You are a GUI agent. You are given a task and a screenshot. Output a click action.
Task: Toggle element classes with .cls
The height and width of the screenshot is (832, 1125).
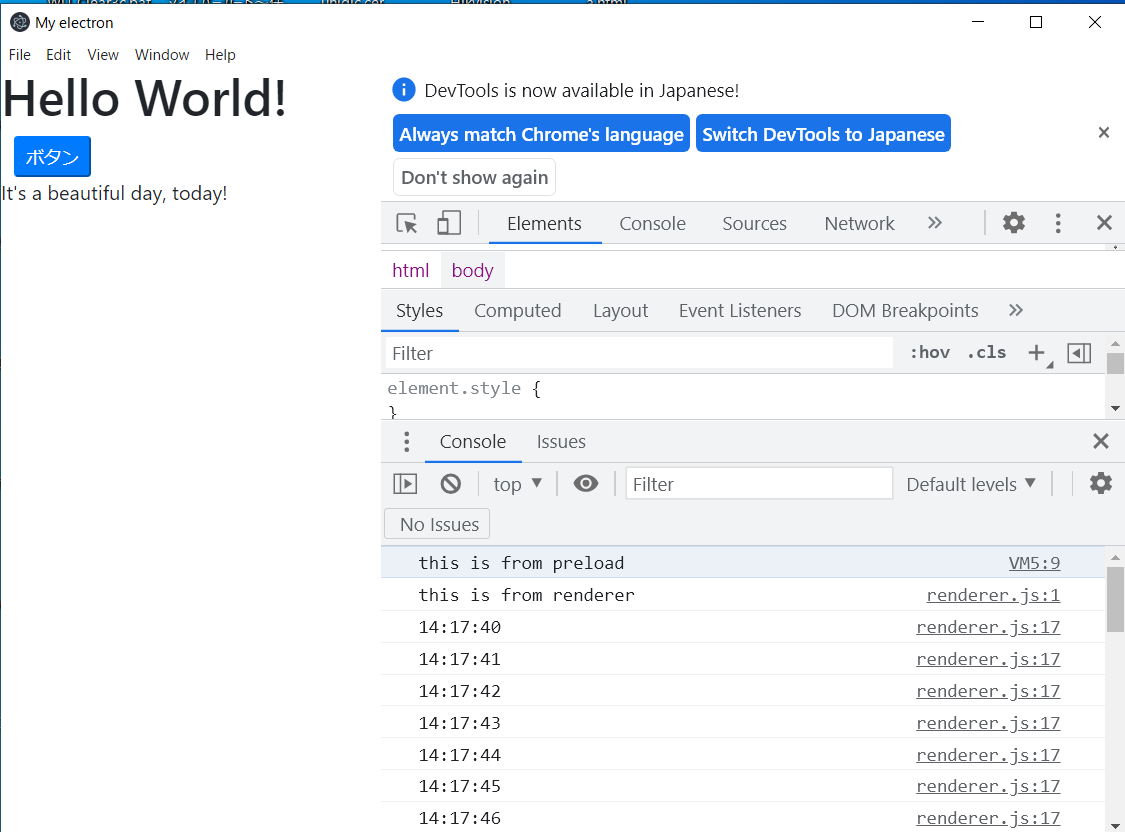pos(986,352)
